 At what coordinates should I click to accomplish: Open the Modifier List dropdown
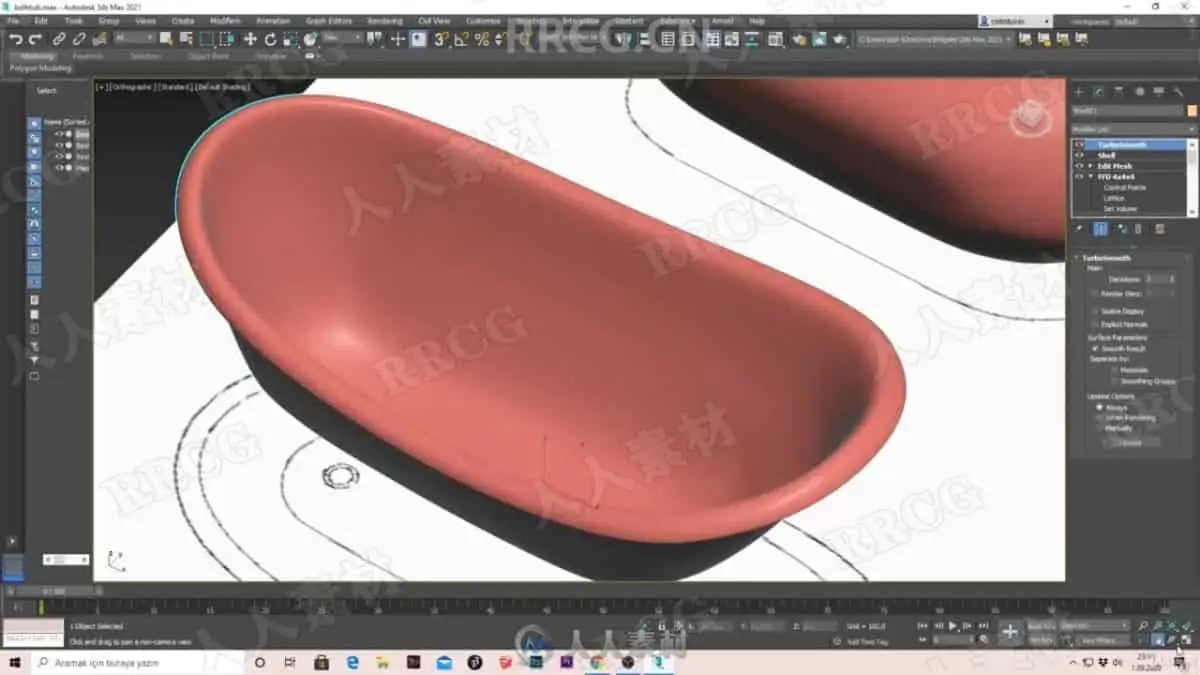[x=1134, y=129]
